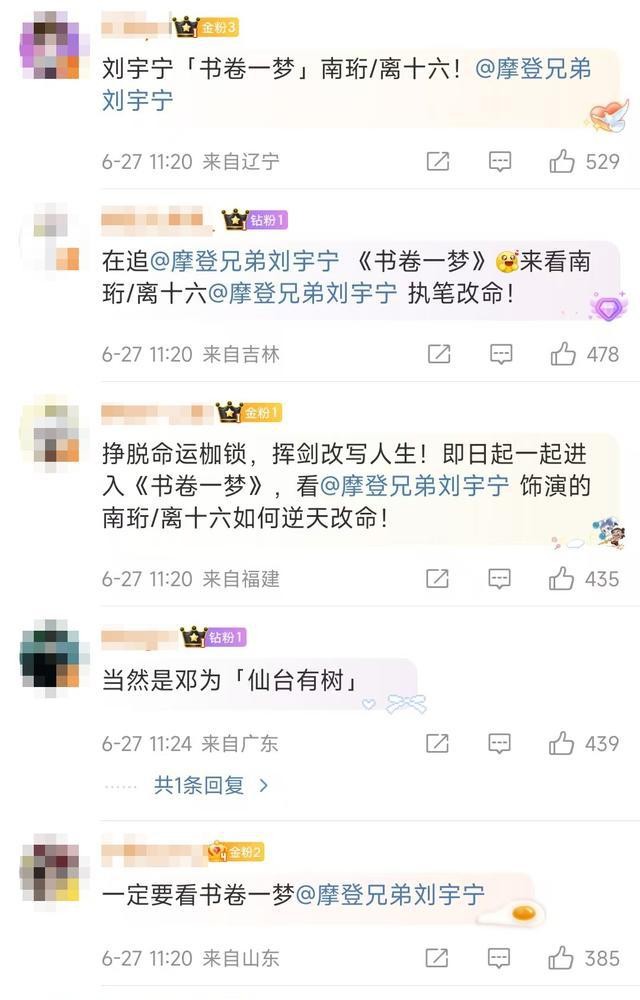Share the comment posted from 辽宁

click(x=437, y=161)
